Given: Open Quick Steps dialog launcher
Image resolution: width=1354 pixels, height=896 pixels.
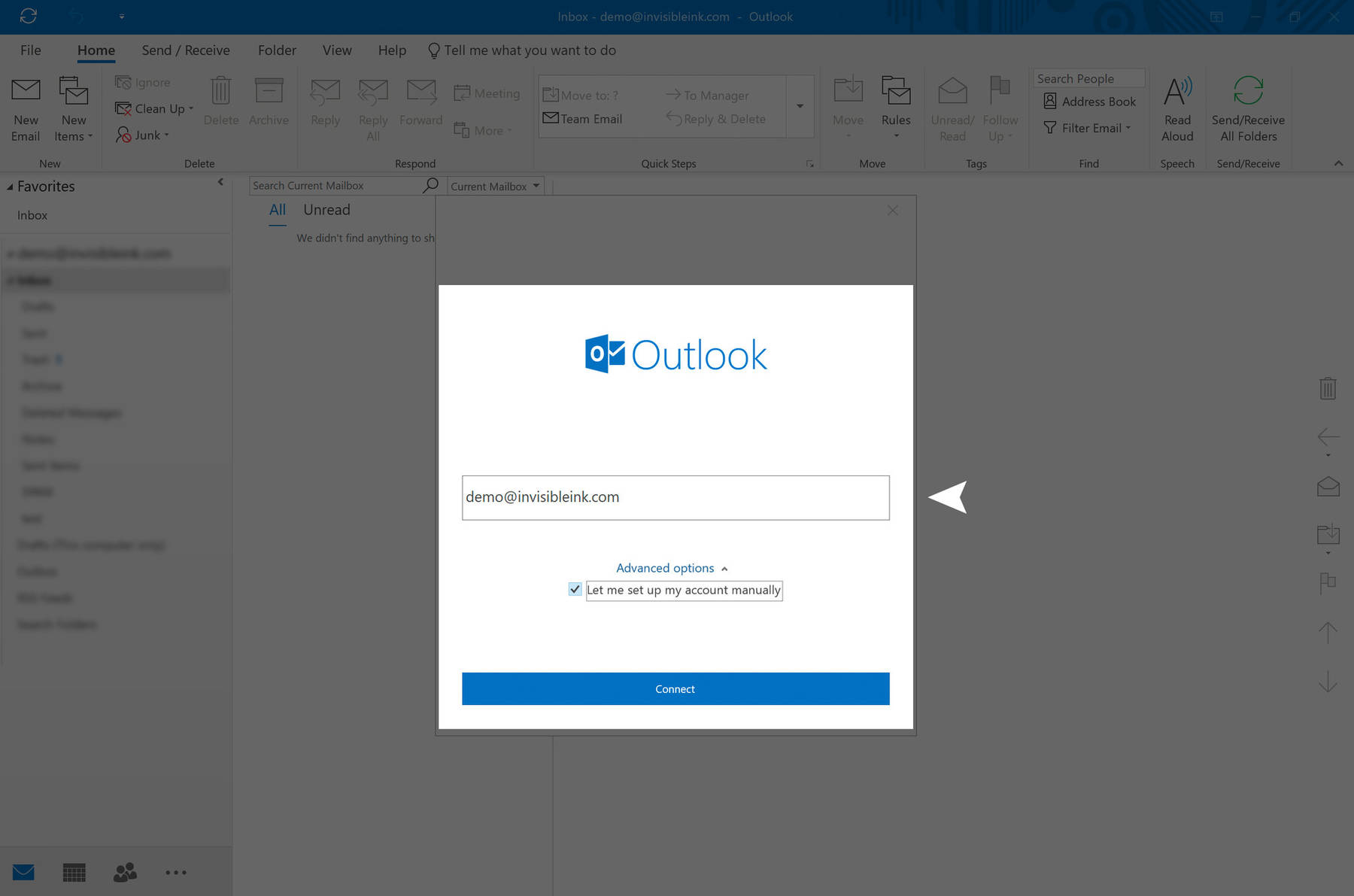Looking at the screenshot, I should [x=810, y=164].
